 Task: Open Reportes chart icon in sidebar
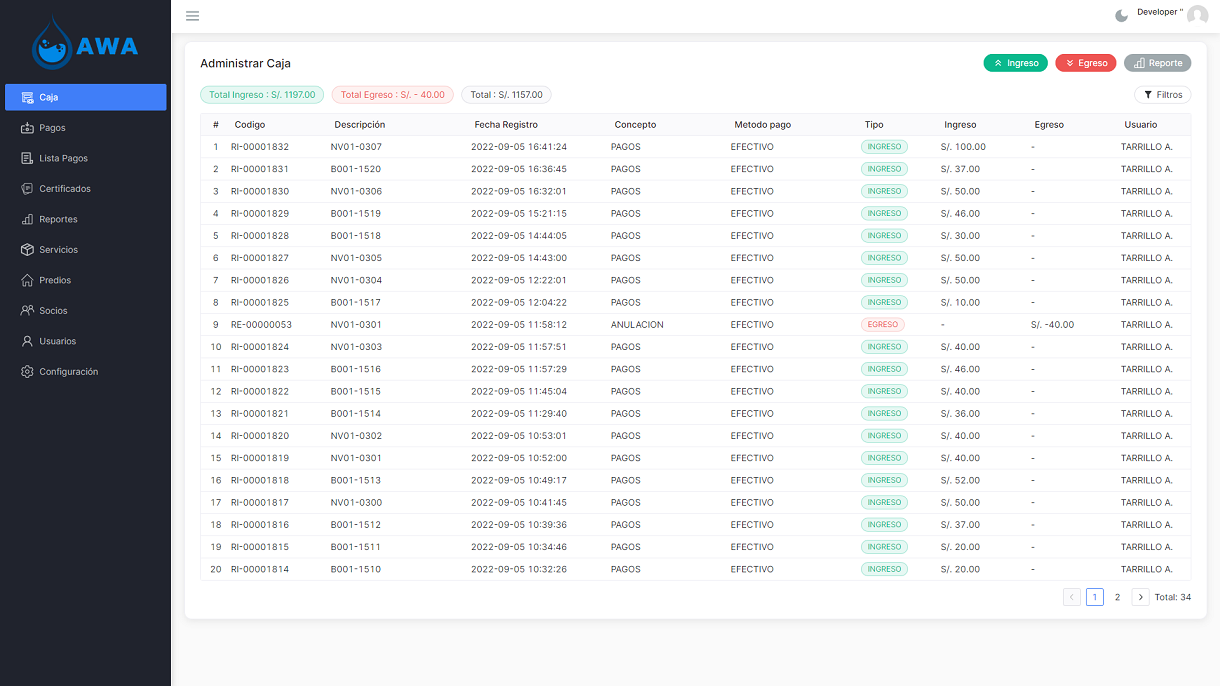coord(28,219)
